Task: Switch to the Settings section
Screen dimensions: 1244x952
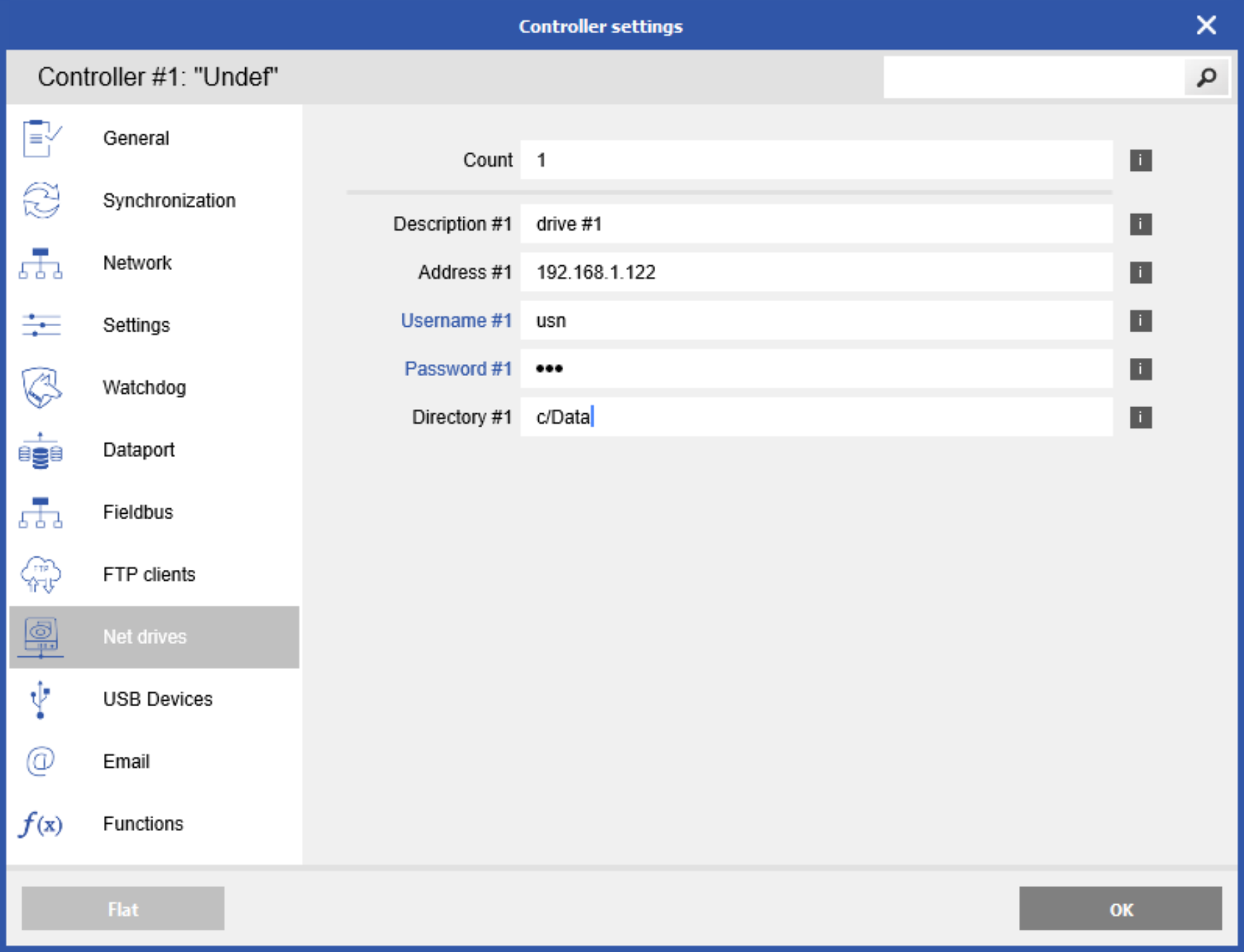Action: point(136,325)
